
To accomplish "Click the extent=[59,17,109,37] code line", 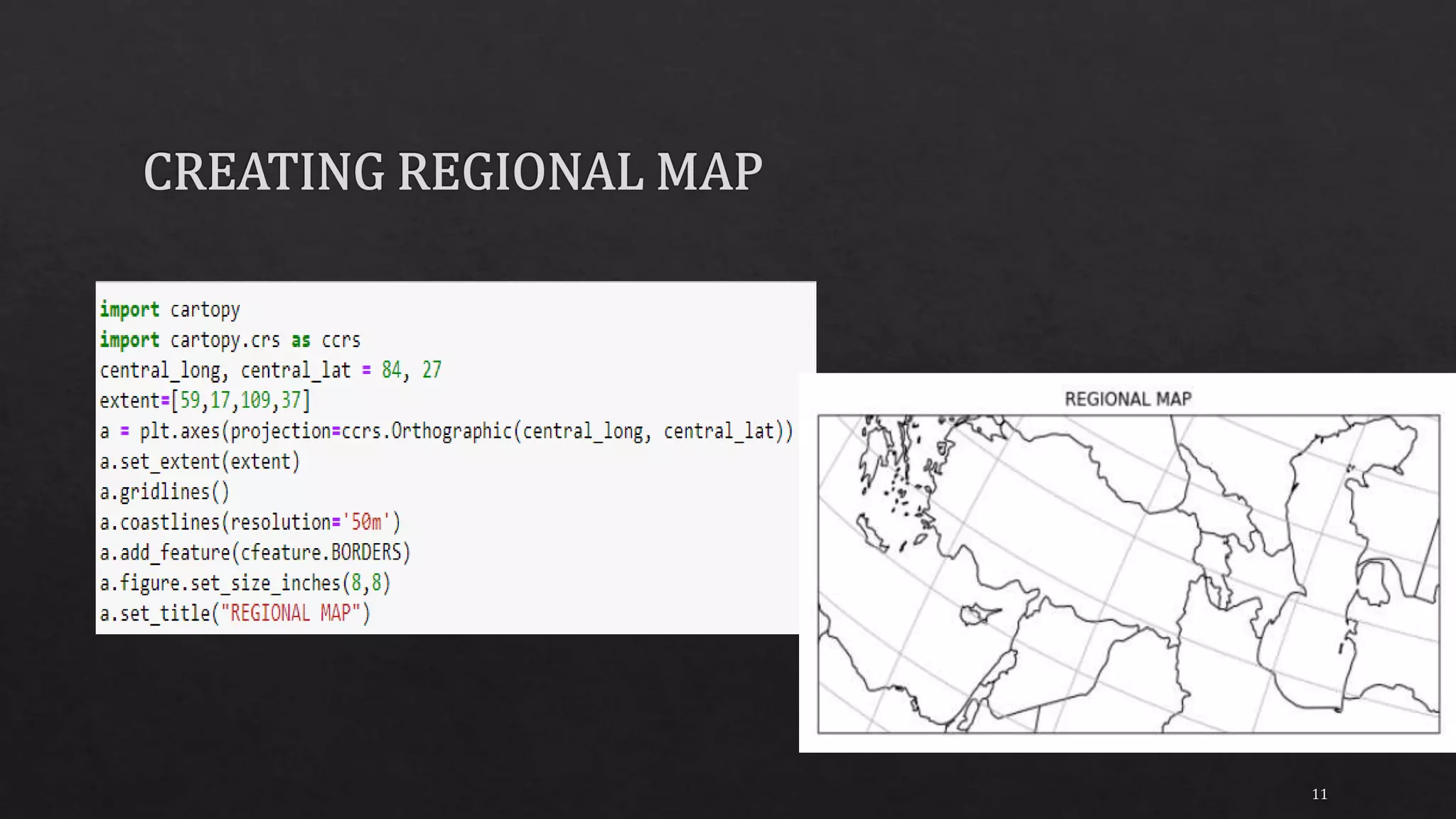I will click(x=205, y=401).
